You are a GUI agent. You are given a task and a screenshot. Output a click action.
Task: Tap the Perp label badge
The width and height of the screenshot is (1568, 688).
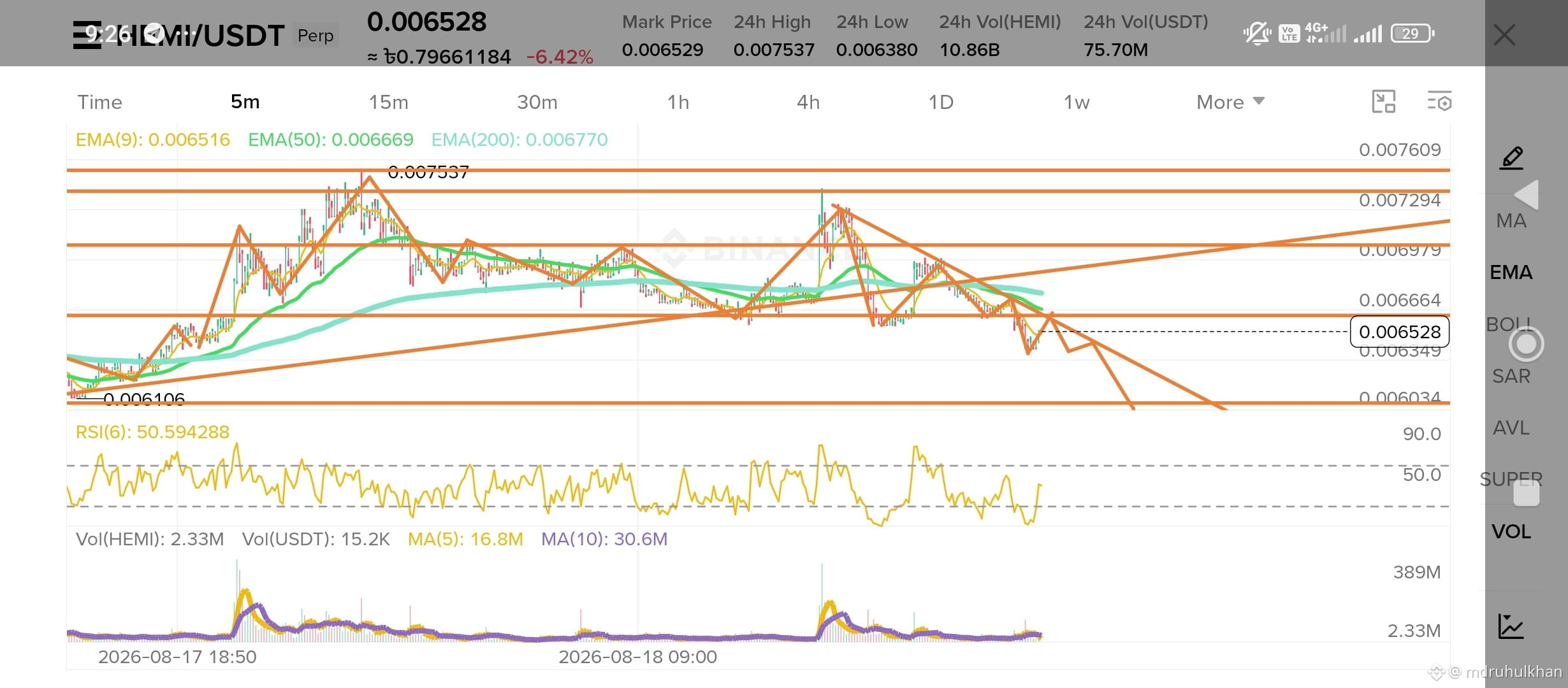coord(316,35)
